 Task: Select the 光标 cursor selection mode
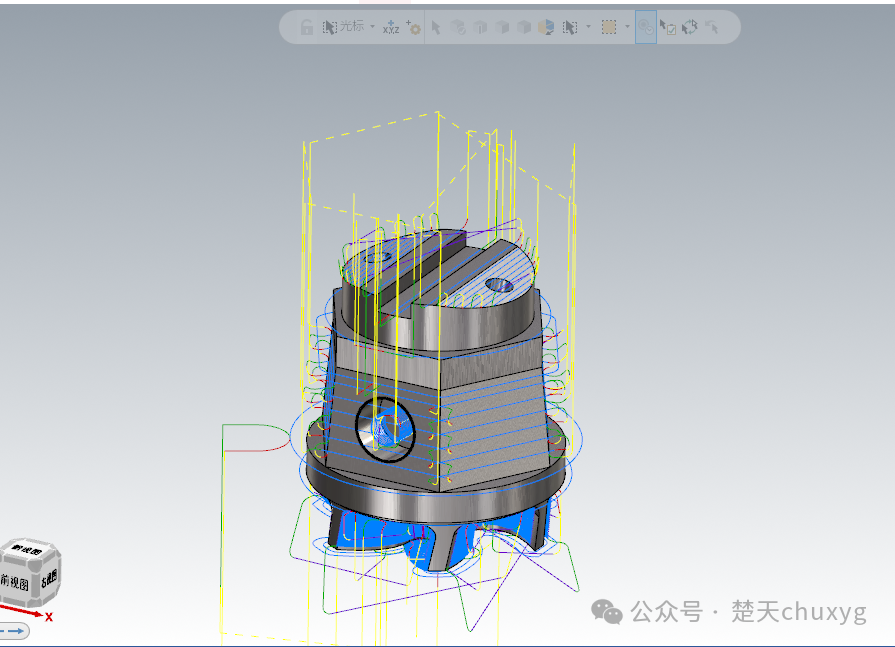343,26
